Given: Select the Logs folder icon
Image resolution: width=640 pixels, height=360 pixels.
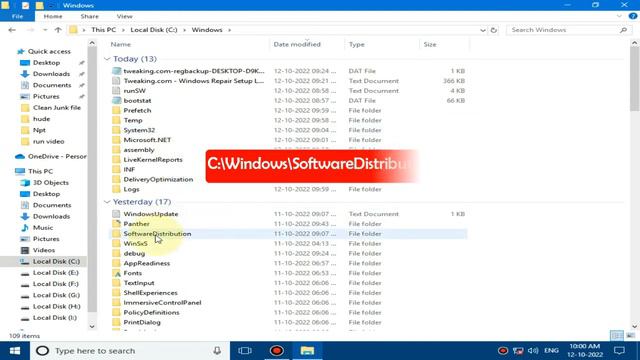Looking at the screenshot, I should point(116,189).
